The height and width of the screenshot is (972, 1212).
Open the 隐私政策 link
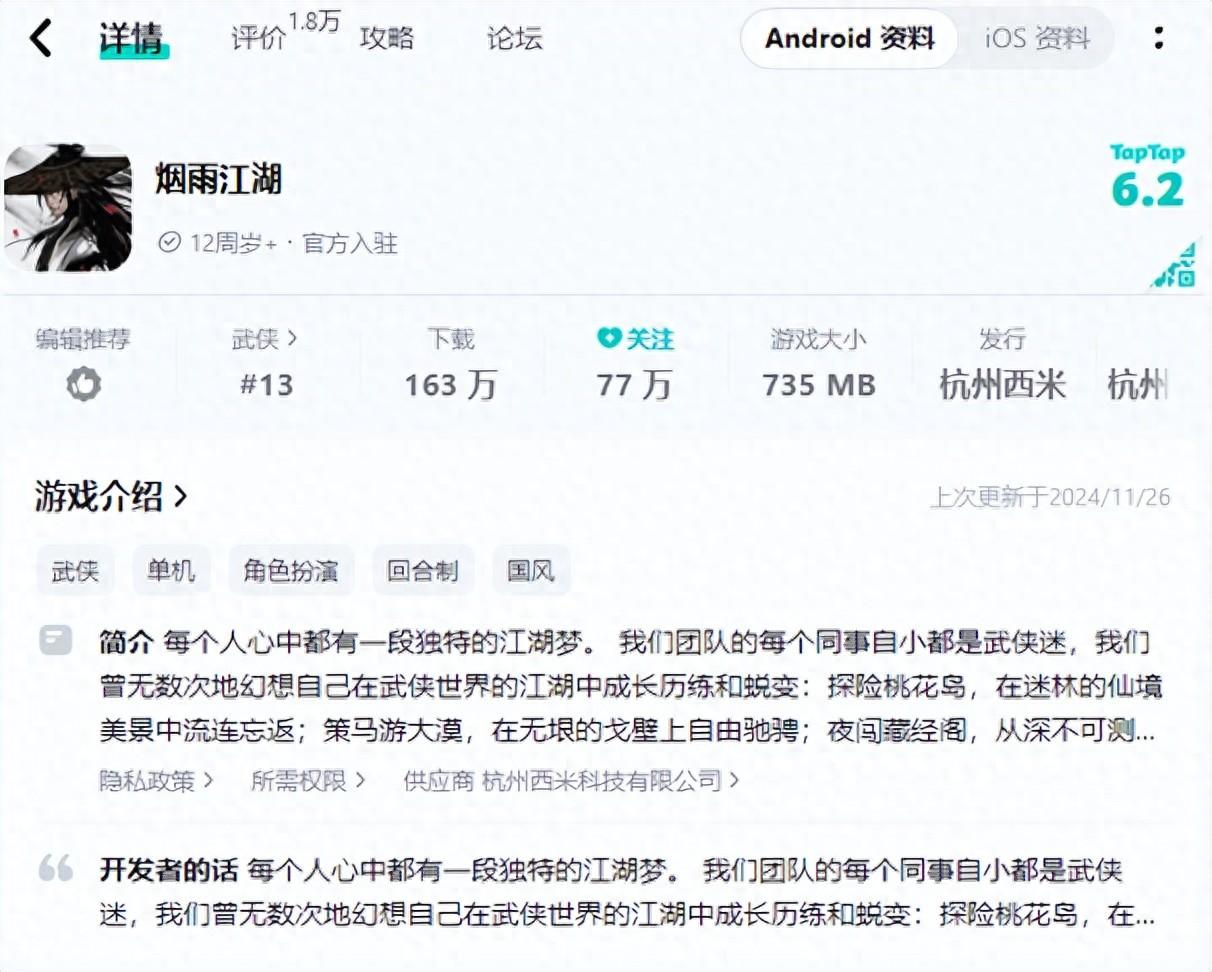(x=156, y=780)
